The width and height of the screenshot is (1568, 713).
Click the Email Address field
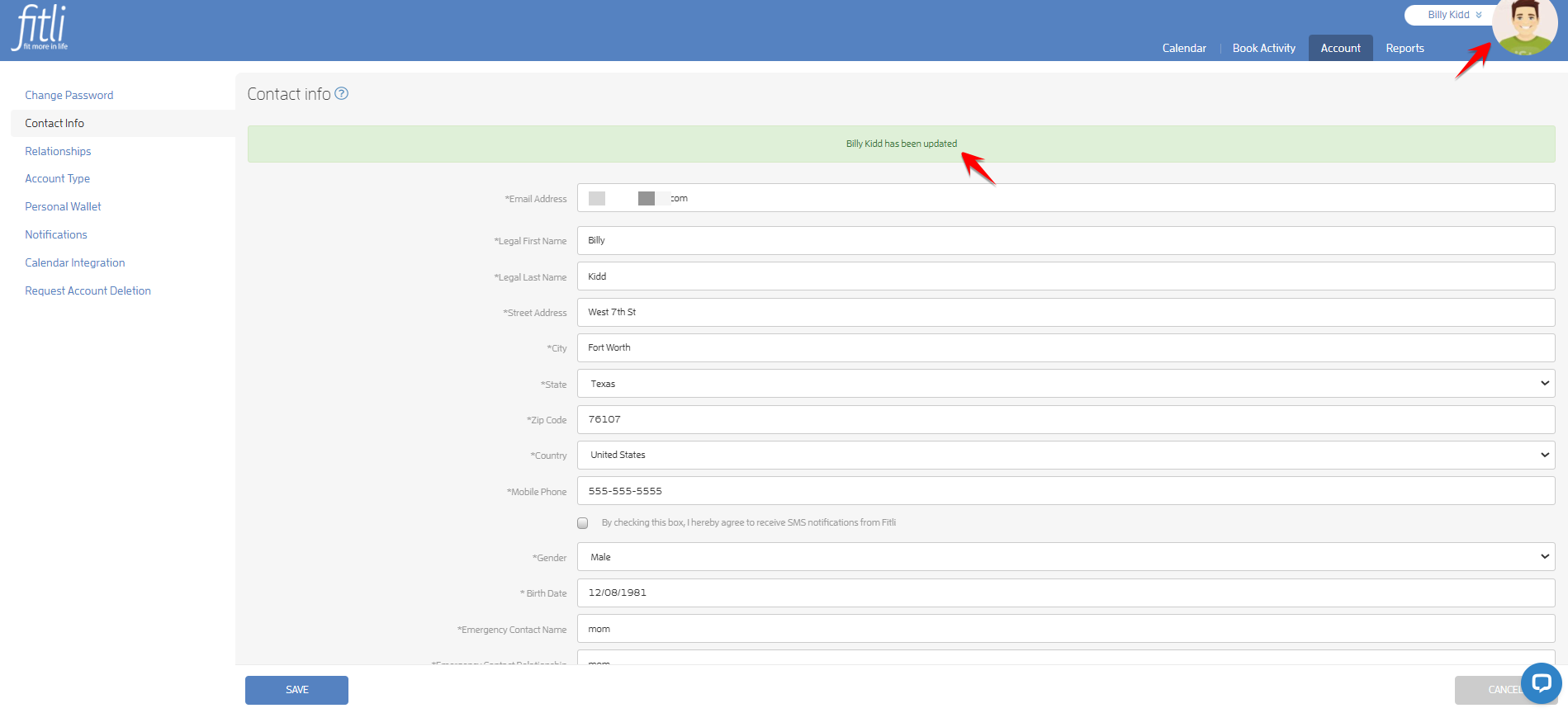click(x=1066, y=198)
